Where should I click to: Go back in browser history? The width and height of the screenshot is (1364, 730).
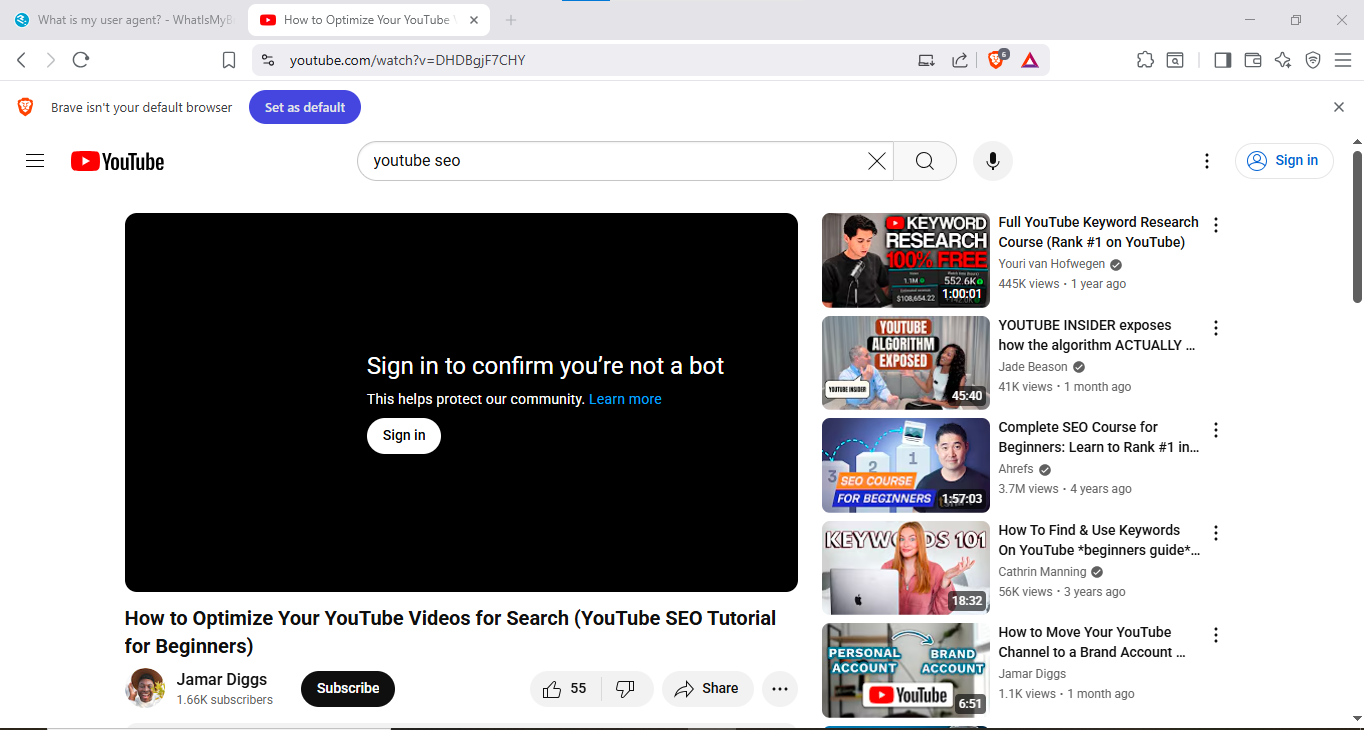tap(21, 60)
